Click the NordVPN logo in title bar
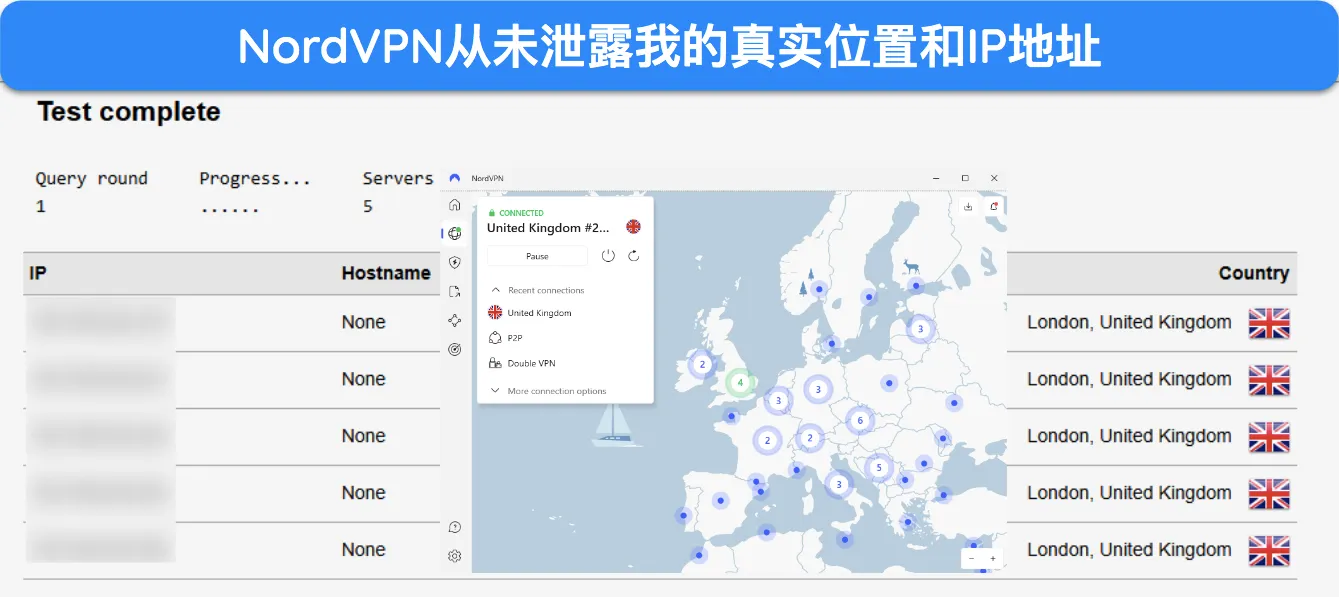1339x597 pixels. (455, 178)
